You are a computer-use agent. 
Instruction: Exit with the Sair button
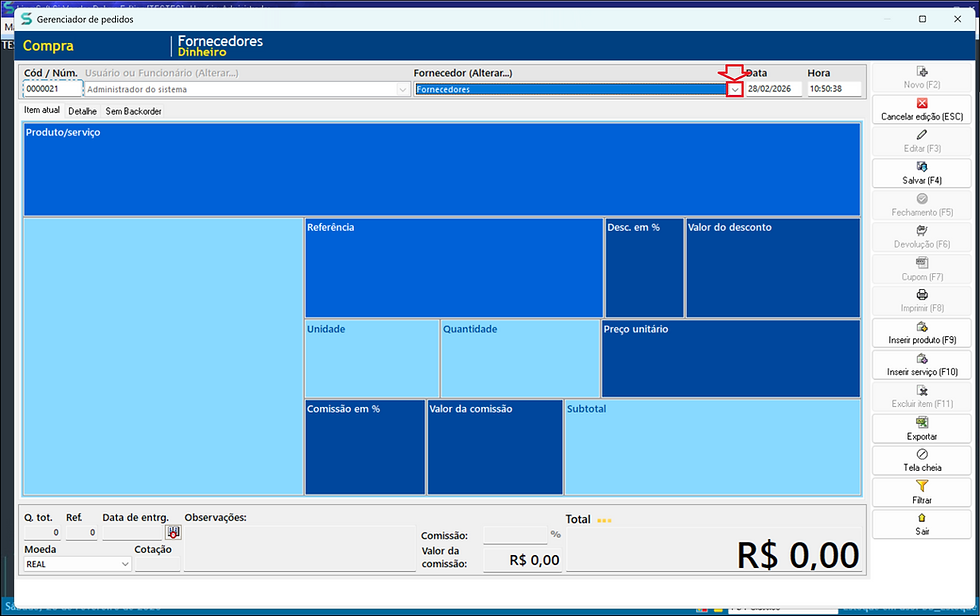coord(922,524)
